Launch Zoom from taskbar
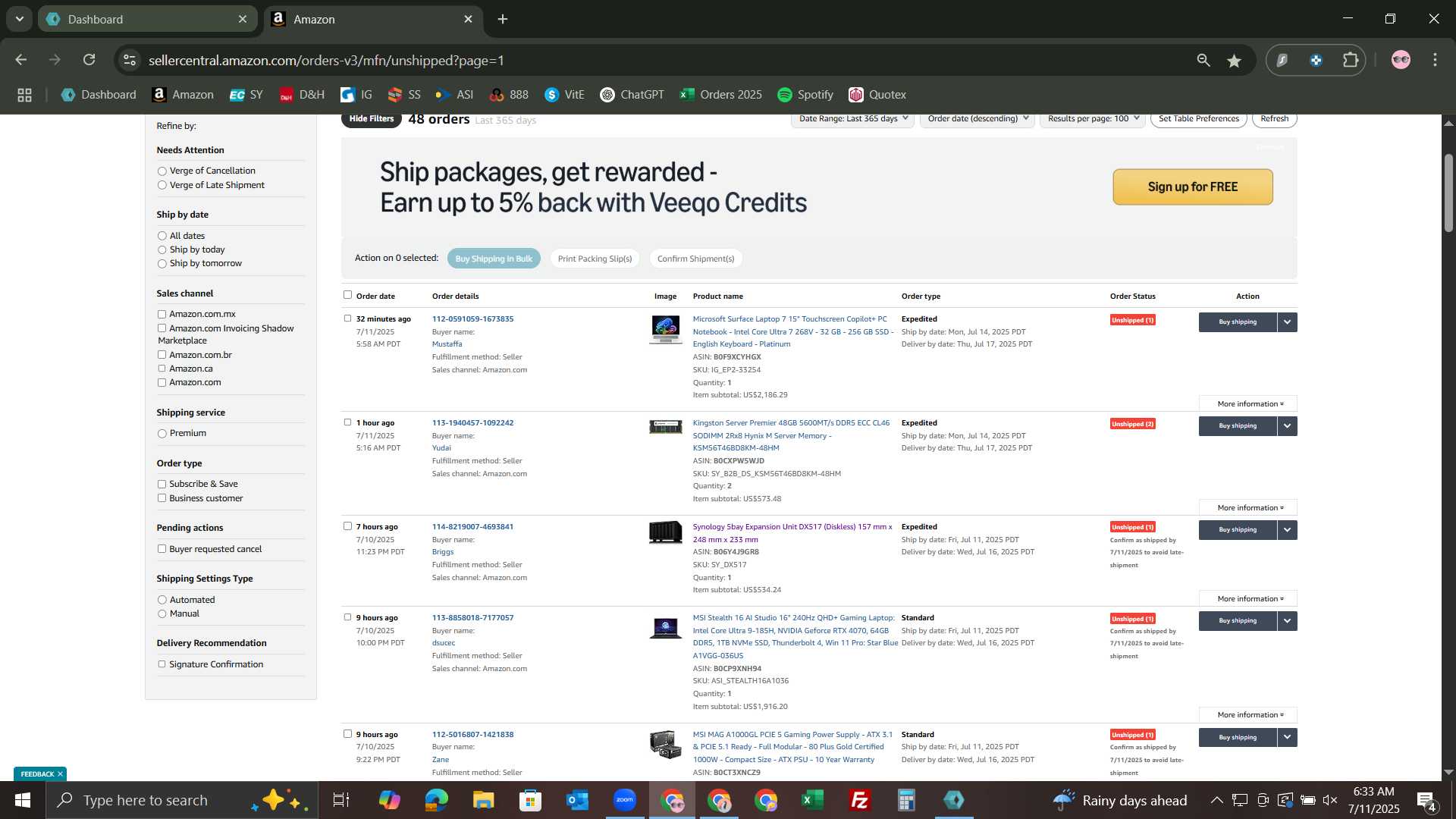Viewport: 1456px width, 819px height. coord(625,800)
